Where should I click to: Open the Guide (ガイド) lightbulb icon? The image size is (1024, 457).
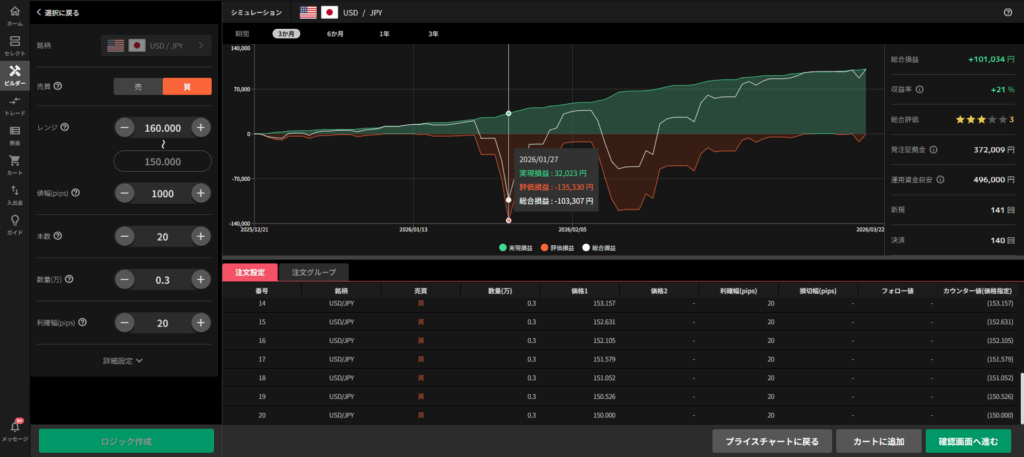(14, 224)
